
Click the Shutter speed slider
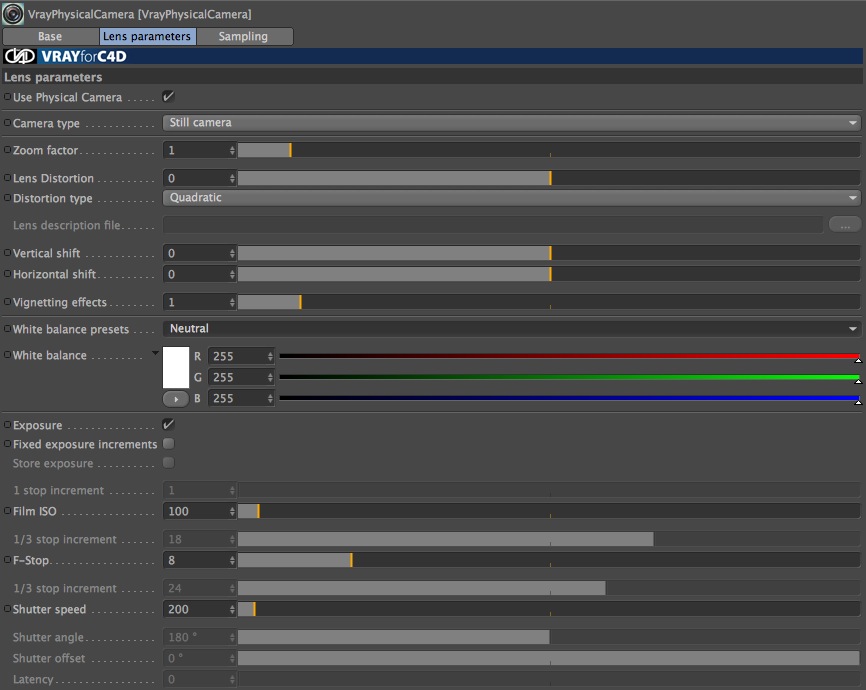pos(548,609)
